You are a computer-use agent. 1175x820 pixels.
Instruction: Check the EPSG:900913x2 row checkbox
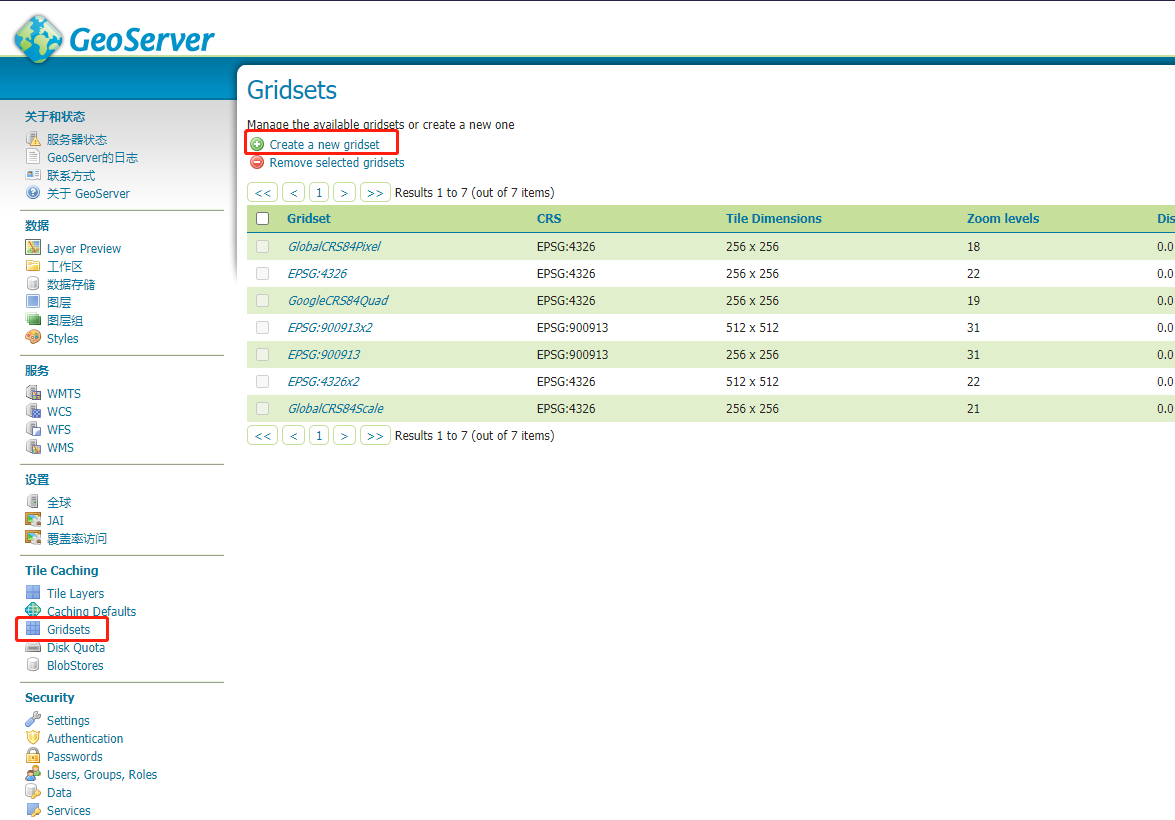(262, 328)
